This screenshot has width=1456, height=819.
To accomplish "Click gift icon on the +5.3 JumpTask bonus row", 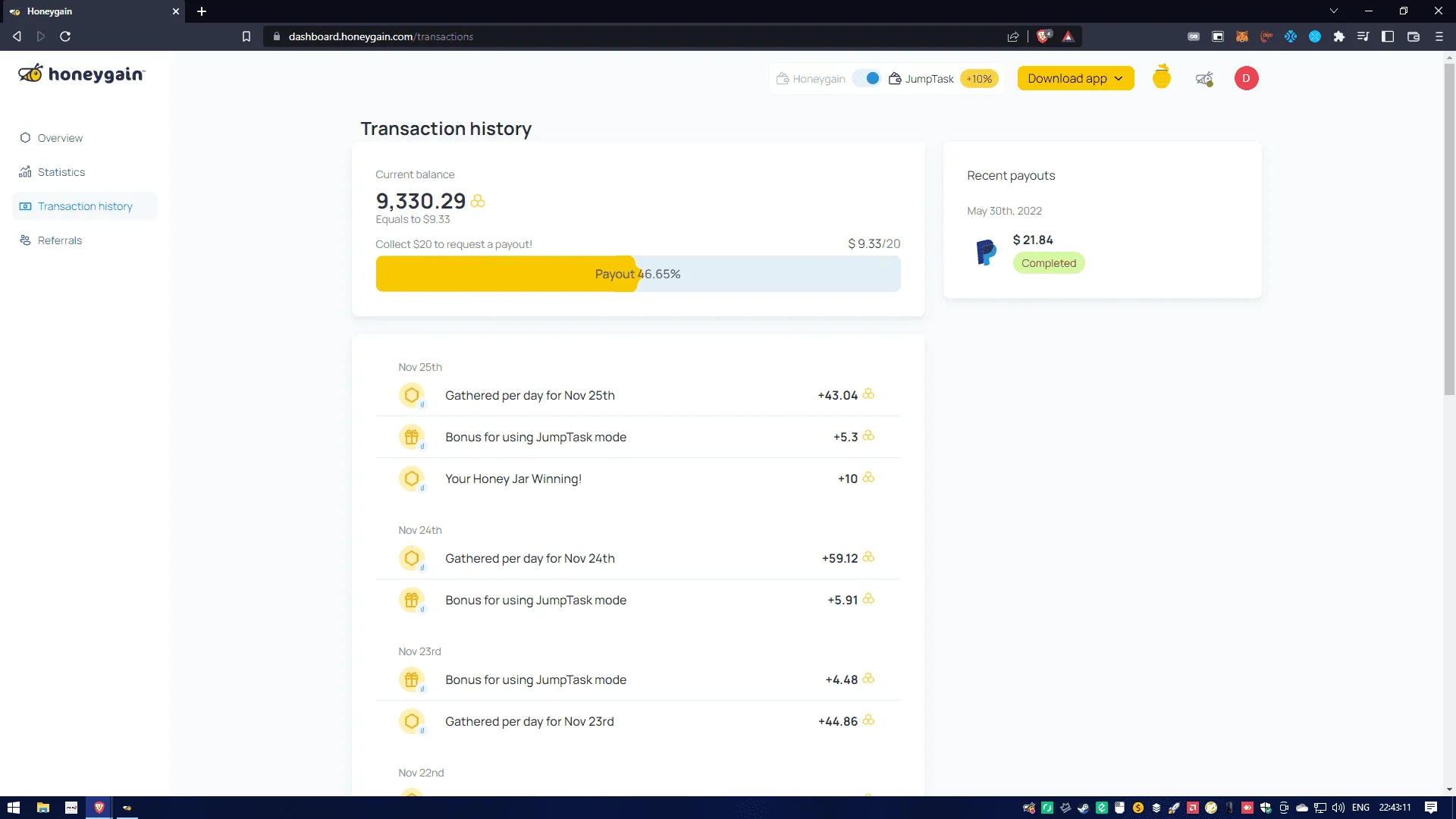I will tap(412, 437).
